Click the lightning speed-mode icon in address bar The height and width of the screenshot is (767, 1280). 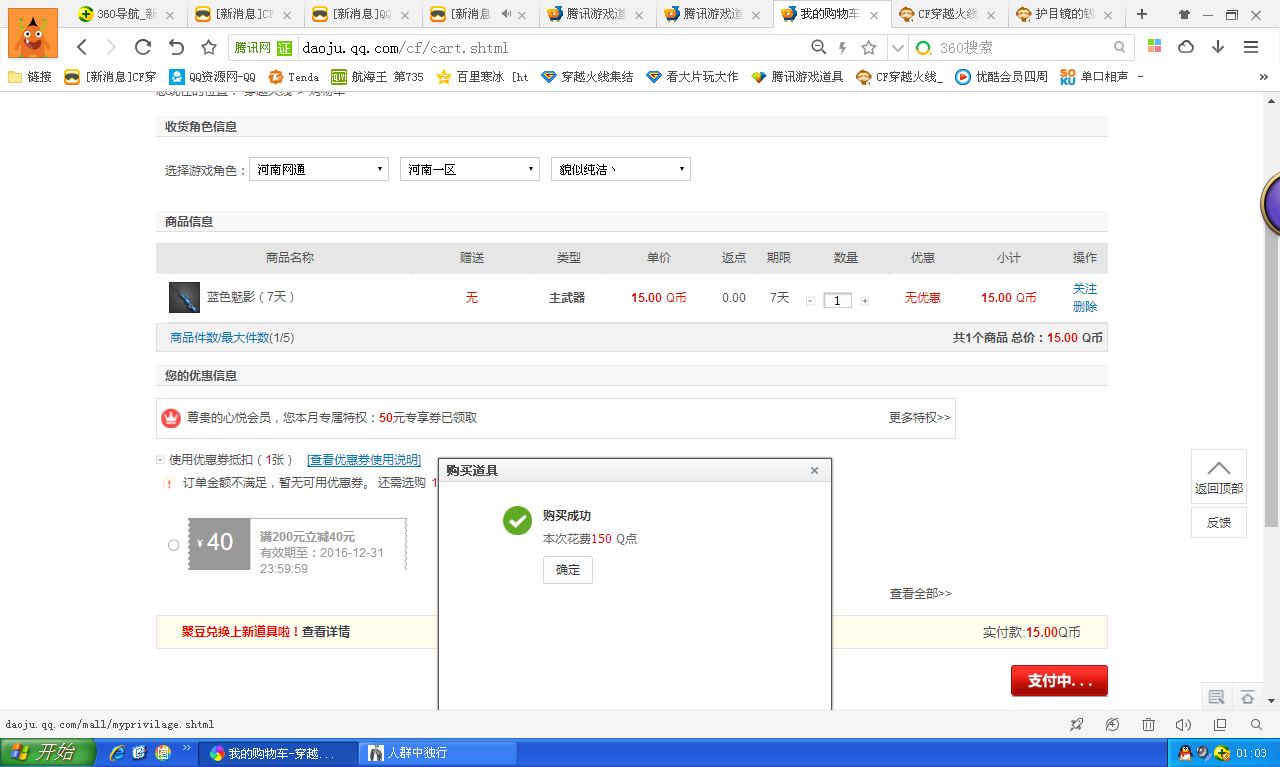click(843, 47)
